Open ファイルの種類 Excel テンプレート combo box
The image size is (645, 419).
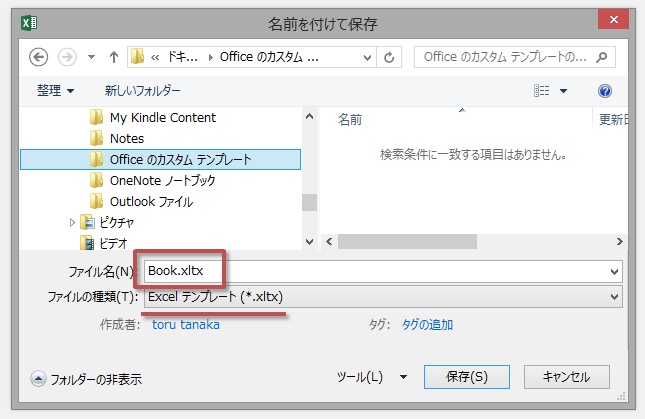(383, 296)
